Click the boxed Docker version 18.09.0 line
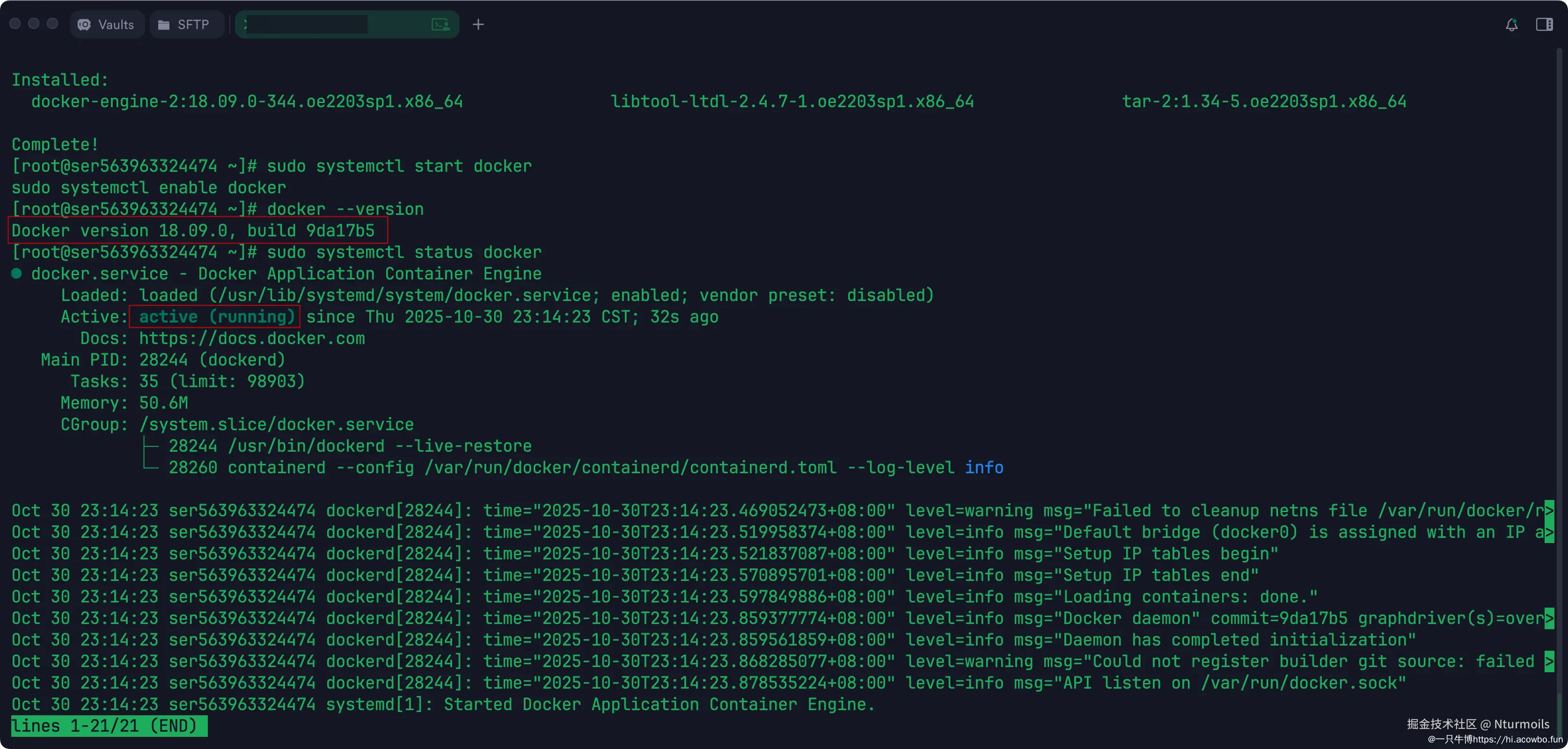Viewport: 1568px width, 749px height. tap(194, 231)
